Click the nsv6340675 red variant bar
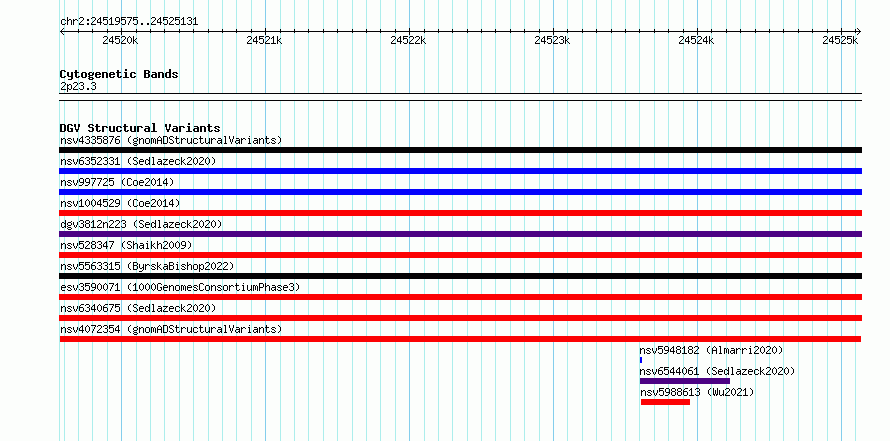The width and height of the screenshot is (890, 441). (460, 318)
